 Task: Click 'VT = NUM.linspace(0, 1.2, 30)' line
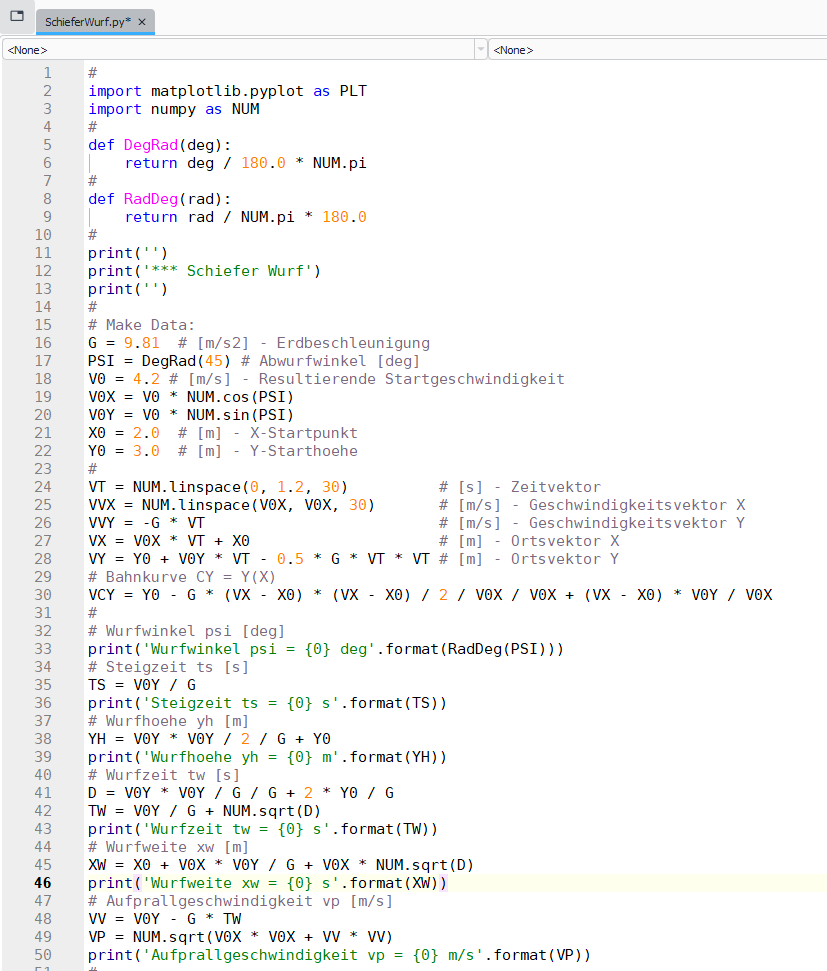click(218, 487)
